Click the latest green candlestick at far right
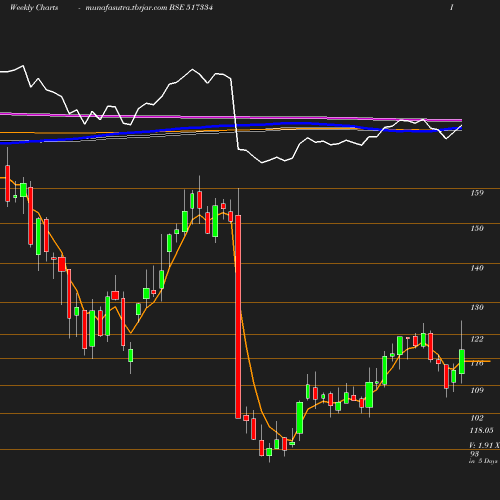The image size is (500, 500). point(462,362)
